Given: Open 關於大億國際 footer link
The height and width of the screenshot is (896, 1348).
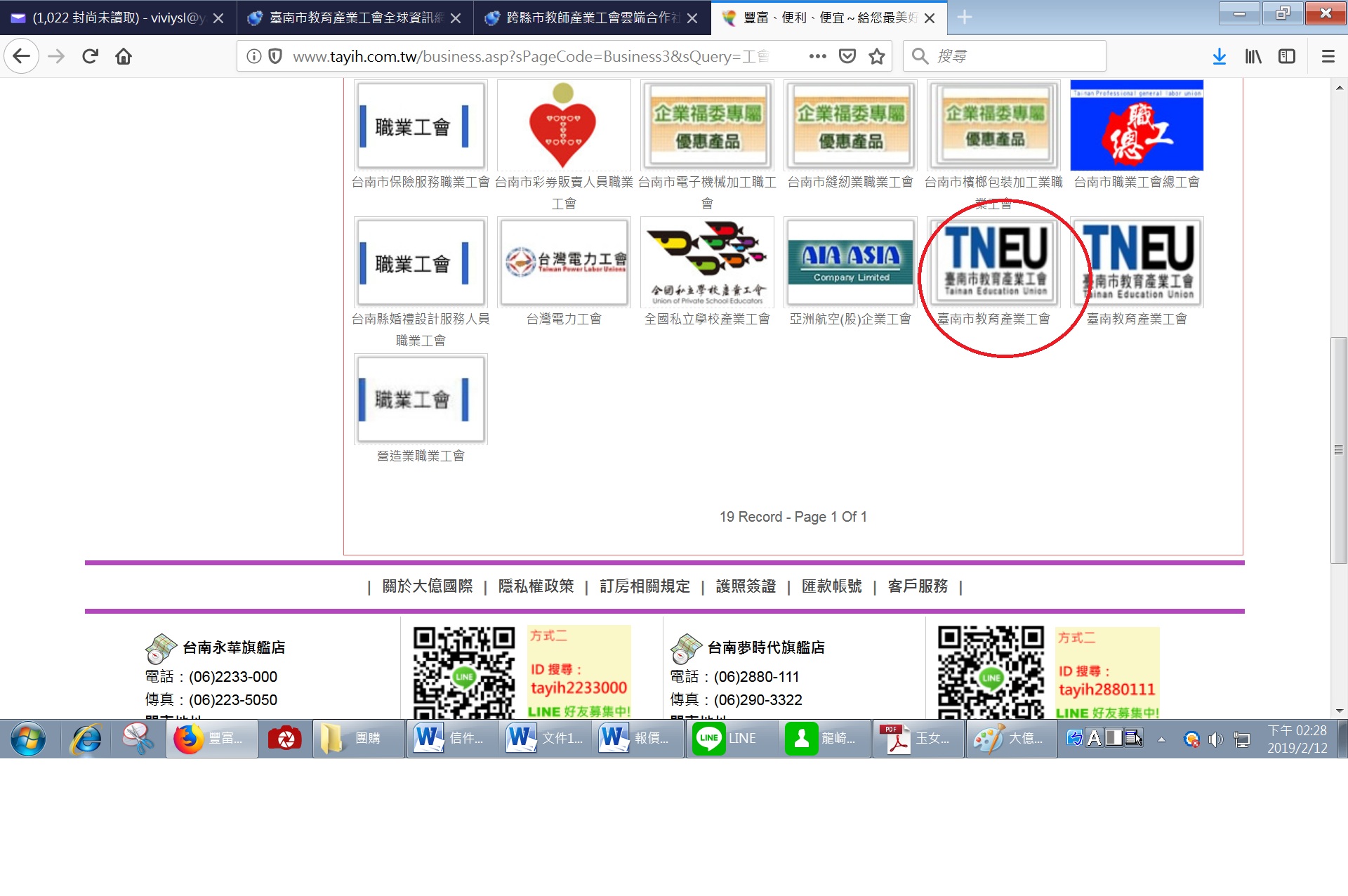Looking at the screenshot, I should pyautogui.click(x=428, y=586).
